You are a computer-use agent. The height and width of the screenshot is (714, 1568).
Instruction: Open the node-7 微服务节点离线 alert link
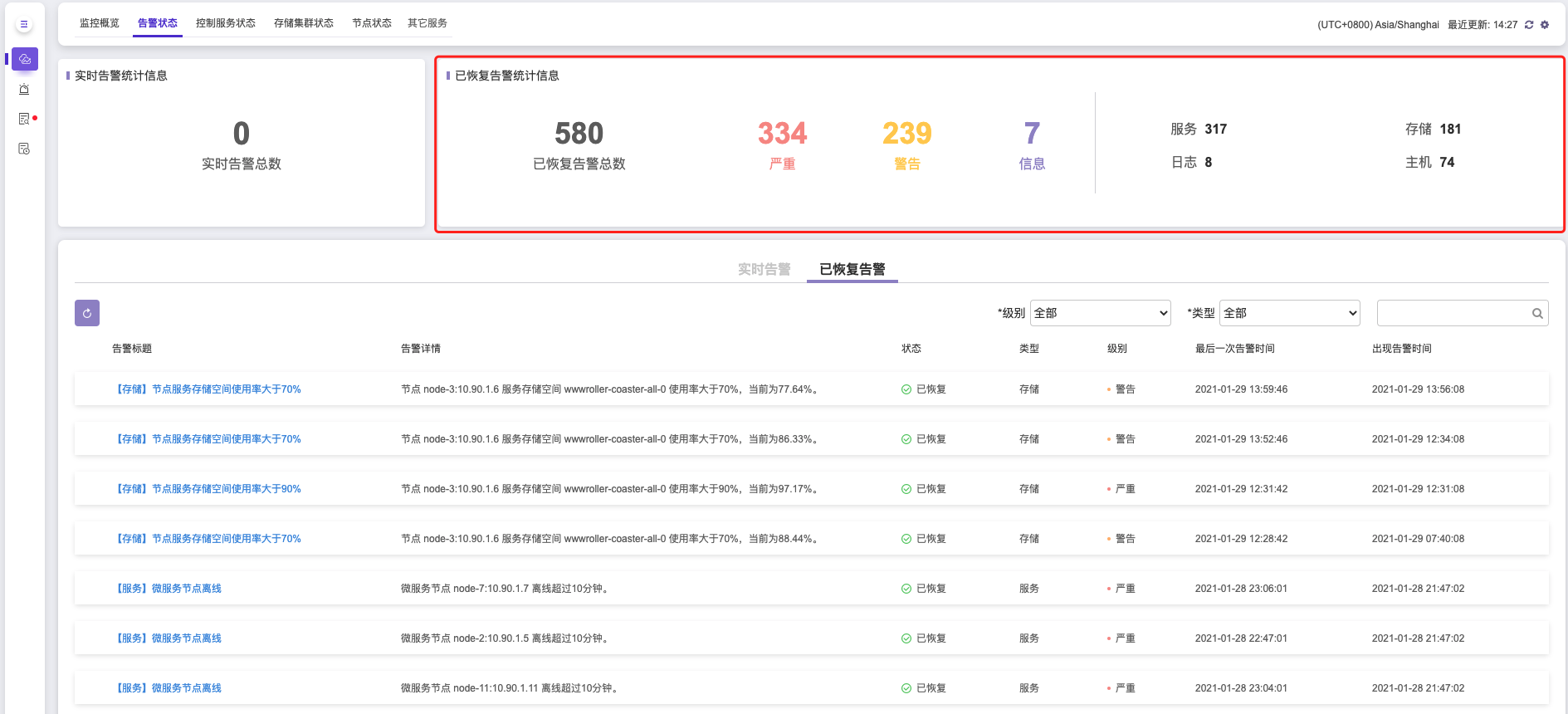(169, 589)
